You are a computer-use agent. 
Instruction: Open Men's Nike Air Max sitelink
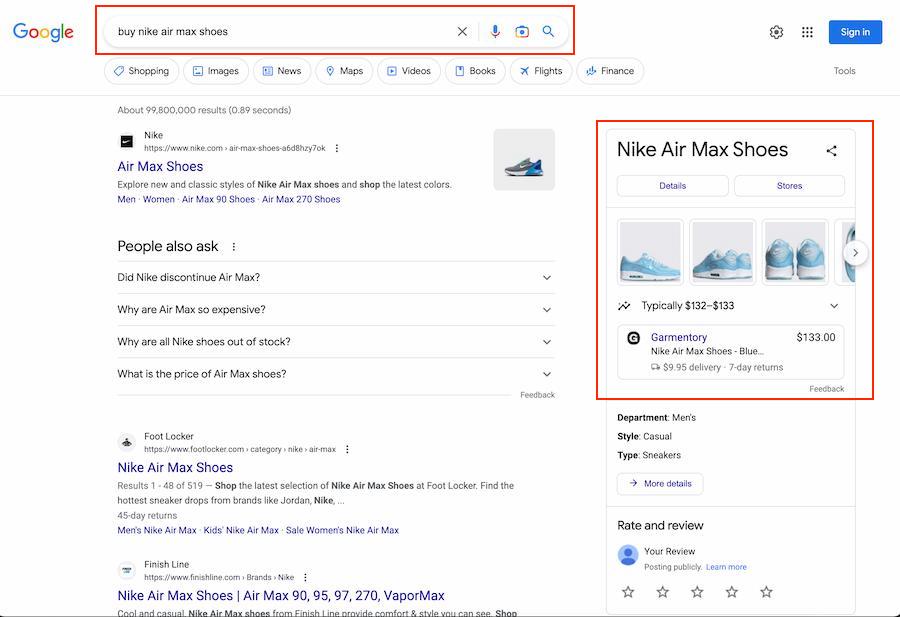(x=157, y=530)
